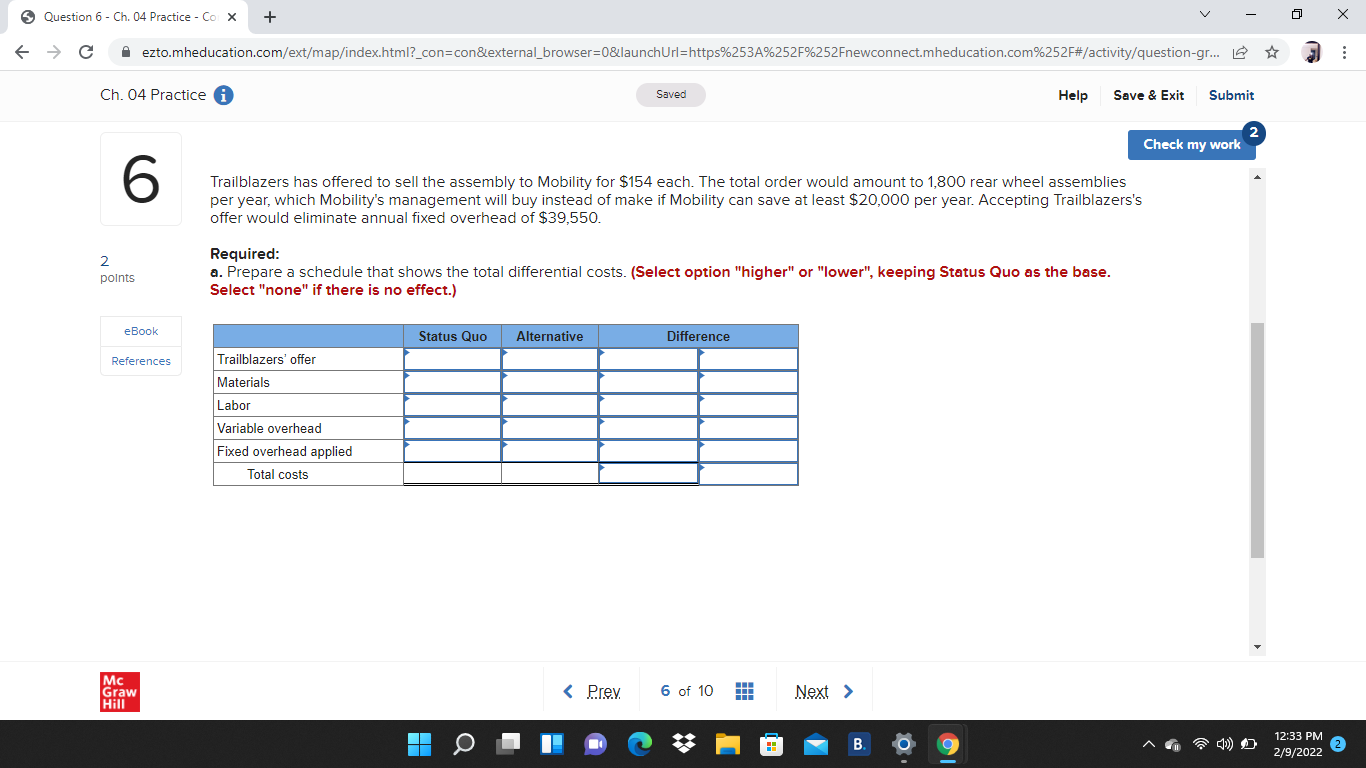Open the Alternative dropdown in Labor row
The image size is (1366, 768).
coord(549,404)
